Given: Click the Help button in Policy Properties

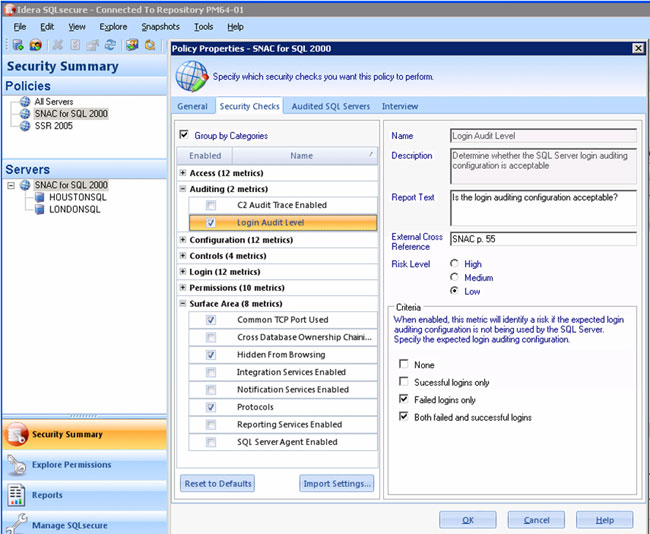Looking at the screenshot, I should click(x=604, y=520).
